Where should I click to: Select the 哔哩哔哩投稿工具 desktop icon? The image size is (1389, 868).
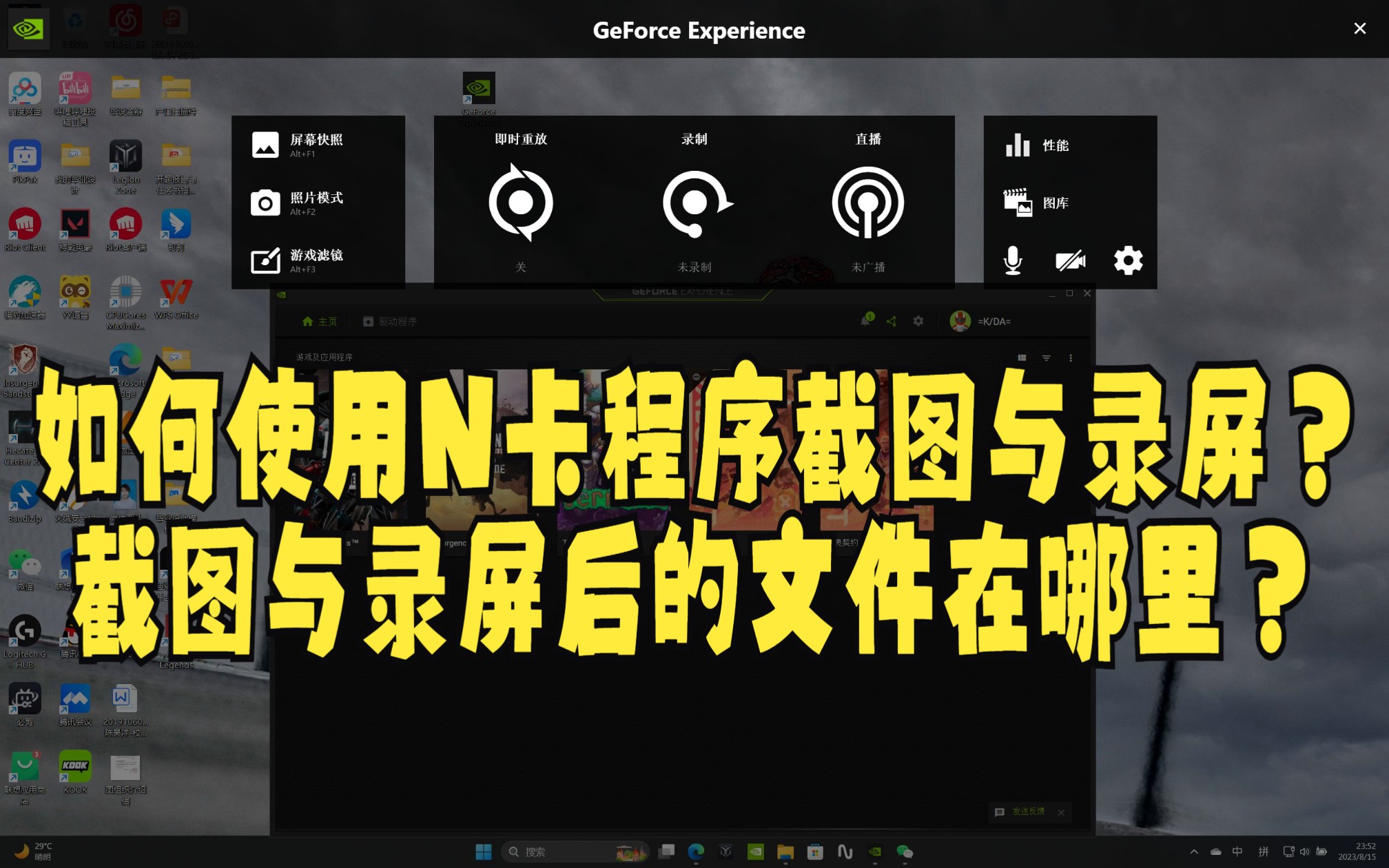[75, 99]
